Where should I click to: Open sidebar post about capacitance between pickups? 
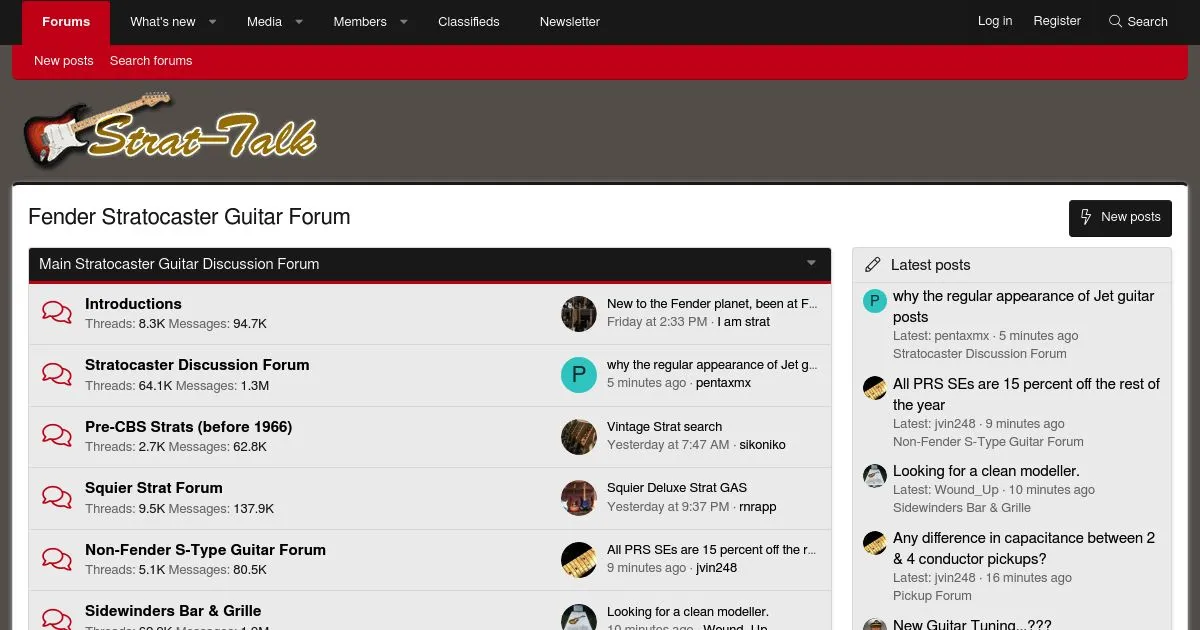click(1024, 549)
